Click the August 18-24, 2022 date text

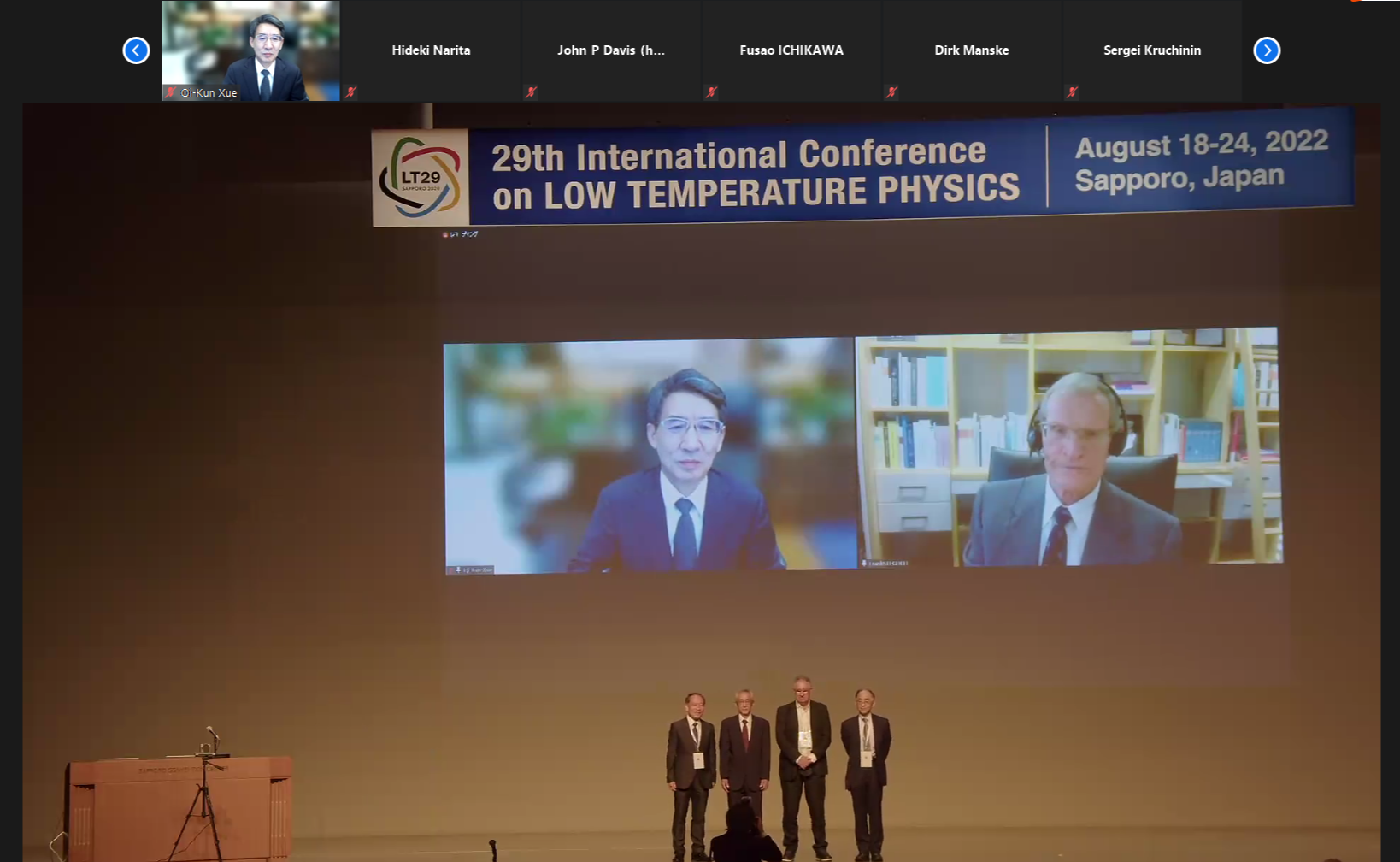[x=1201, y=144]
